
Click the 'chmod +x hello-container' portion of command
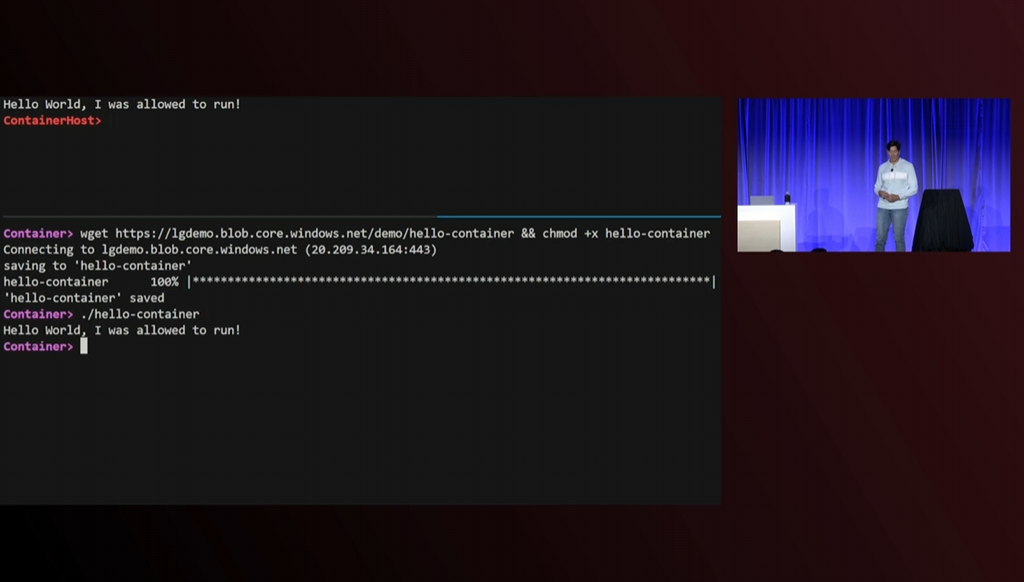coord(626,233)
